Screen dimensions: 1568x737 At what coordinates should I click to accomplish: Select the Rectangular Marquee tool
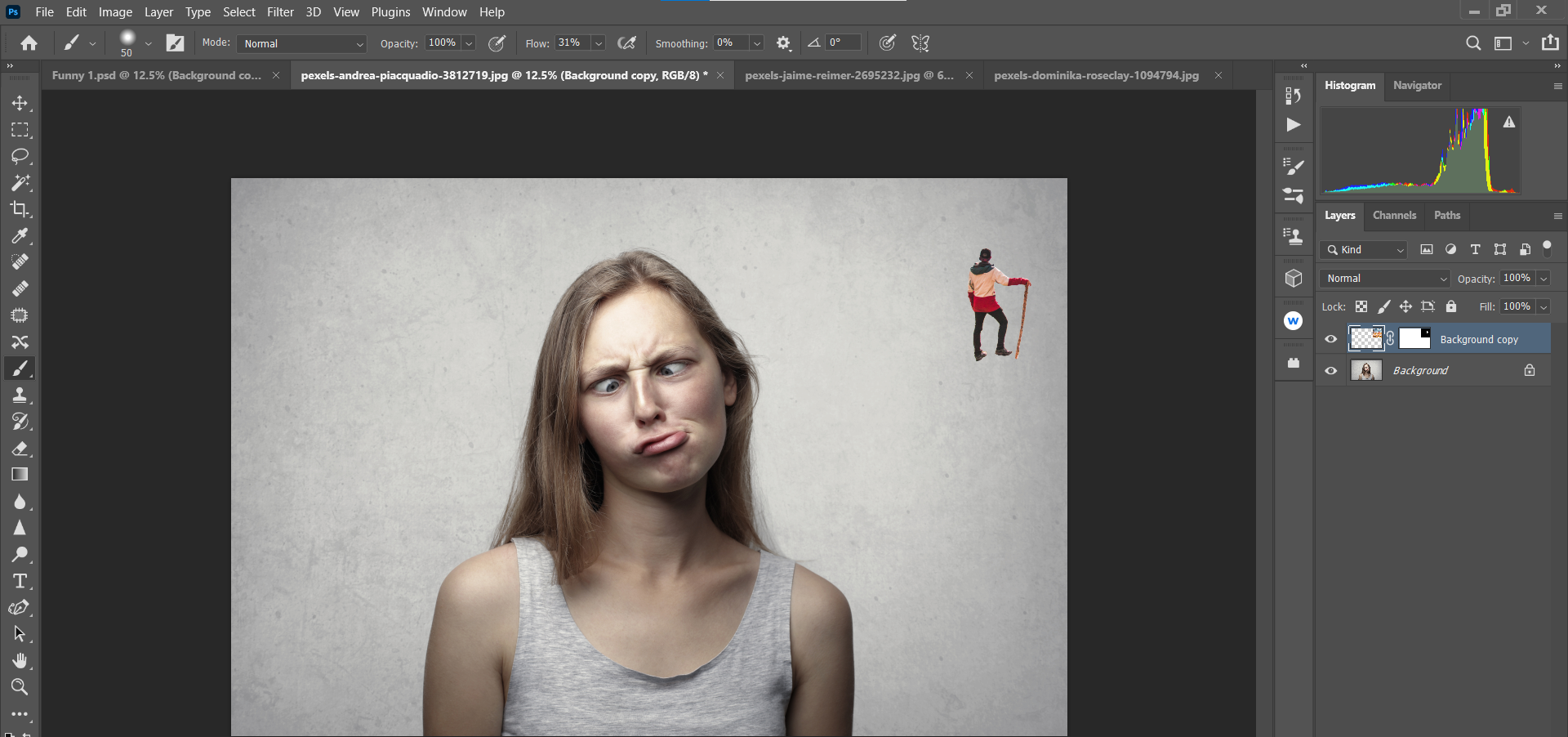point(20,130)
